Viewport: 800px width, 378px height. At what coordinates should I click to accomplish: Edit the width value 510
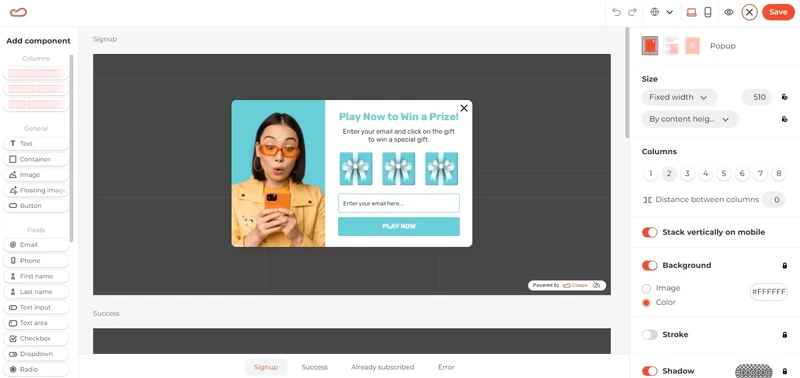click(x=757, y=97)
